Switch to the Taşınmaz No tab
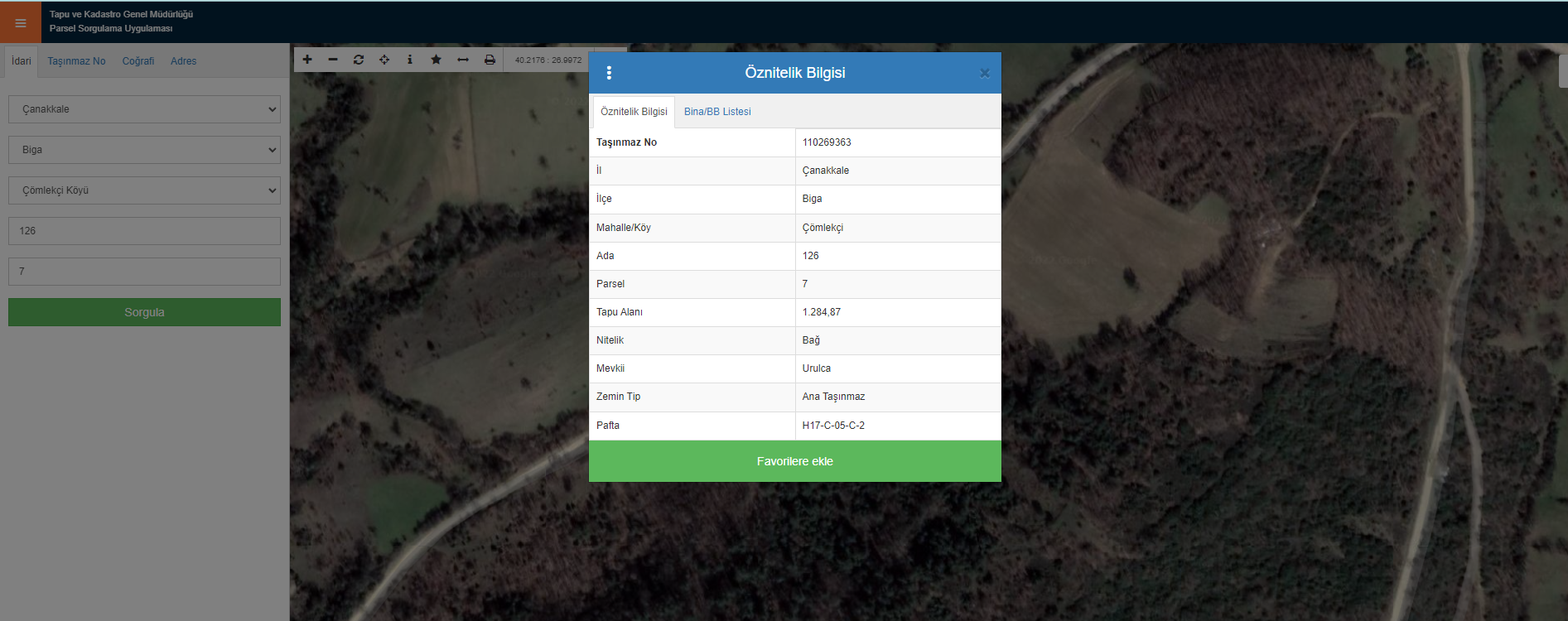Viewport: 1568px width, 621px height. pyautogui.click(x=76, y=61)
